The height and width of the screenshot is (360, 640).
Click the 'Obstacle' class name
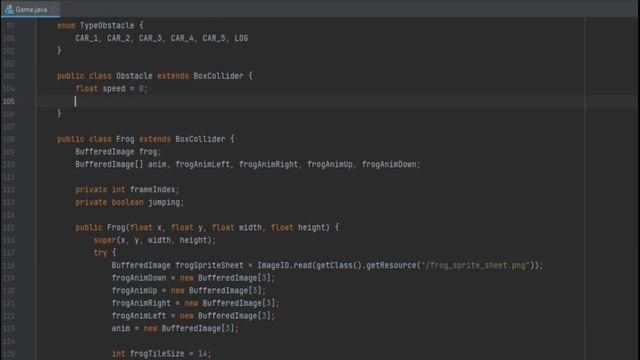(134, 76)
